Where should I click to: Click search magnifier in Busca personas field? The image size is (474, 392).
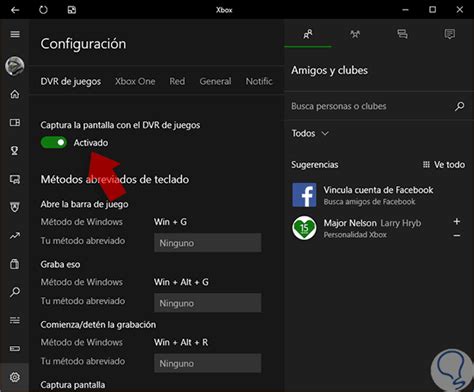coord(460,106)
